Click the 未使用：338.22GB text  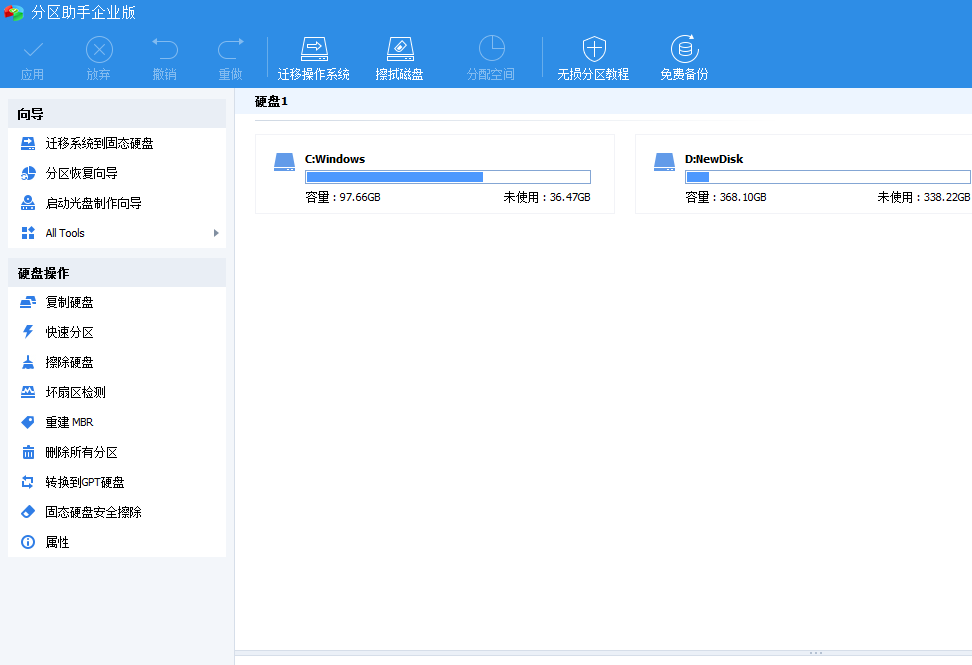pos(924,197)
